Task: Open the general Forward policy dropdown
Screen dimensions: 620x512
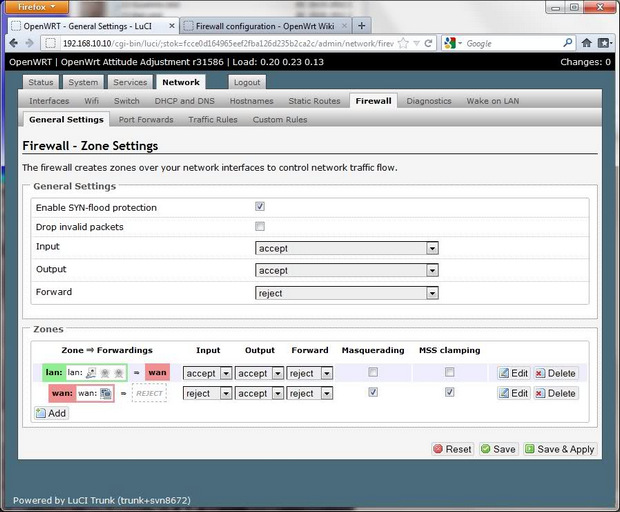Action: [347, 293]
